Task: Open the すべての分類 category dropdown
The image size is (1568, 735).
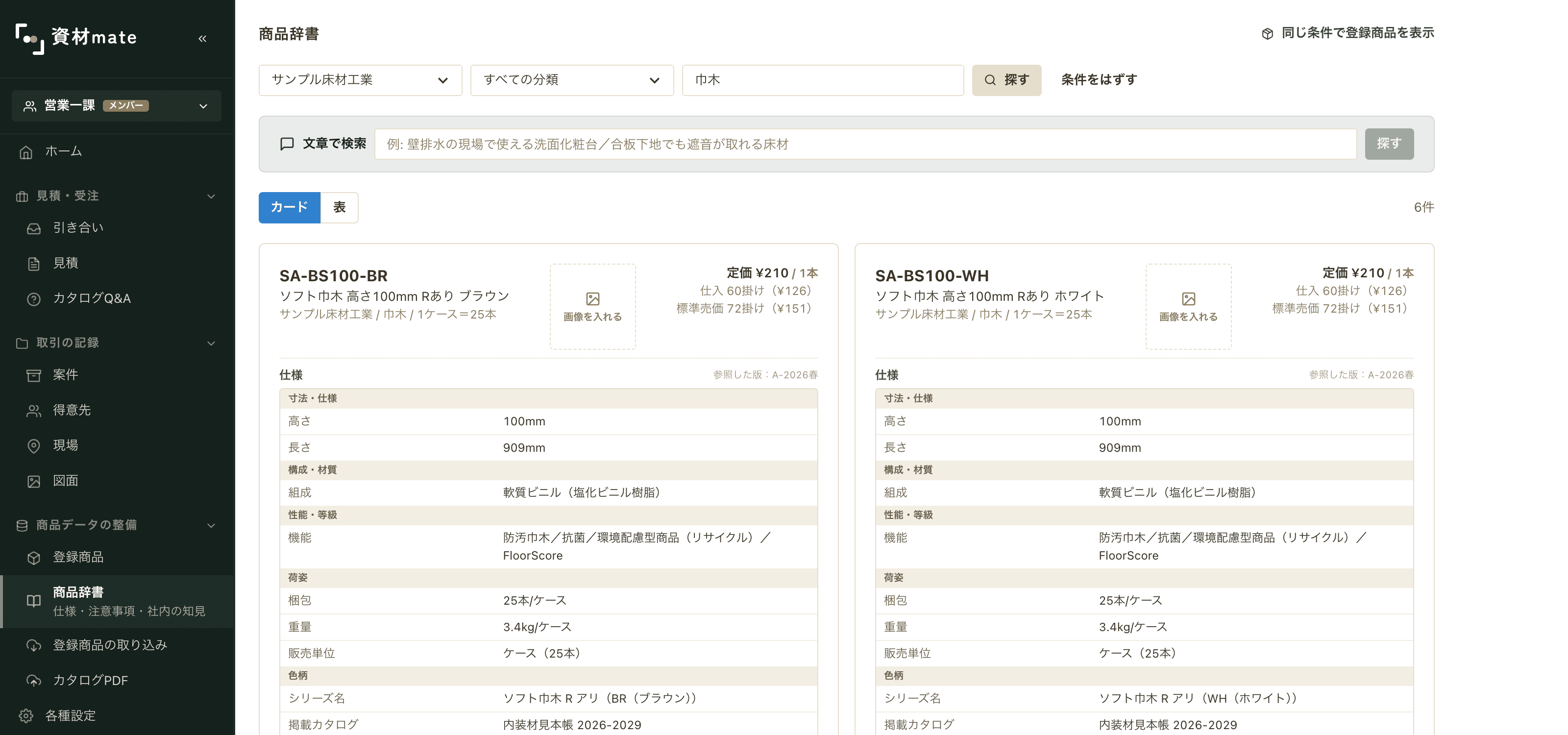Action: pos(572,80)
